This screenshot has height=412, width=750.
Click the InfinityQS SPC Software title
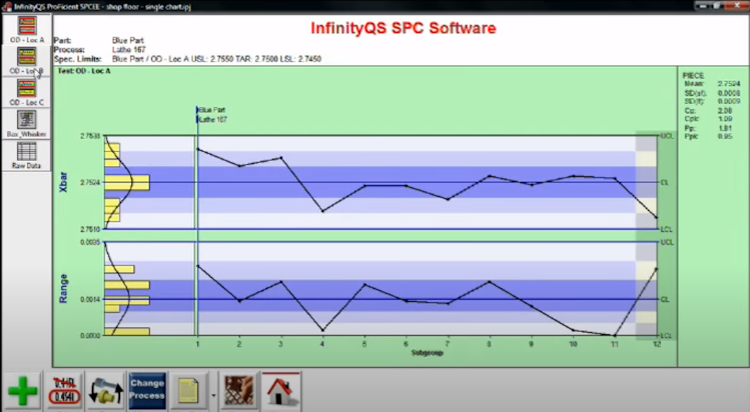click(403, 28)
